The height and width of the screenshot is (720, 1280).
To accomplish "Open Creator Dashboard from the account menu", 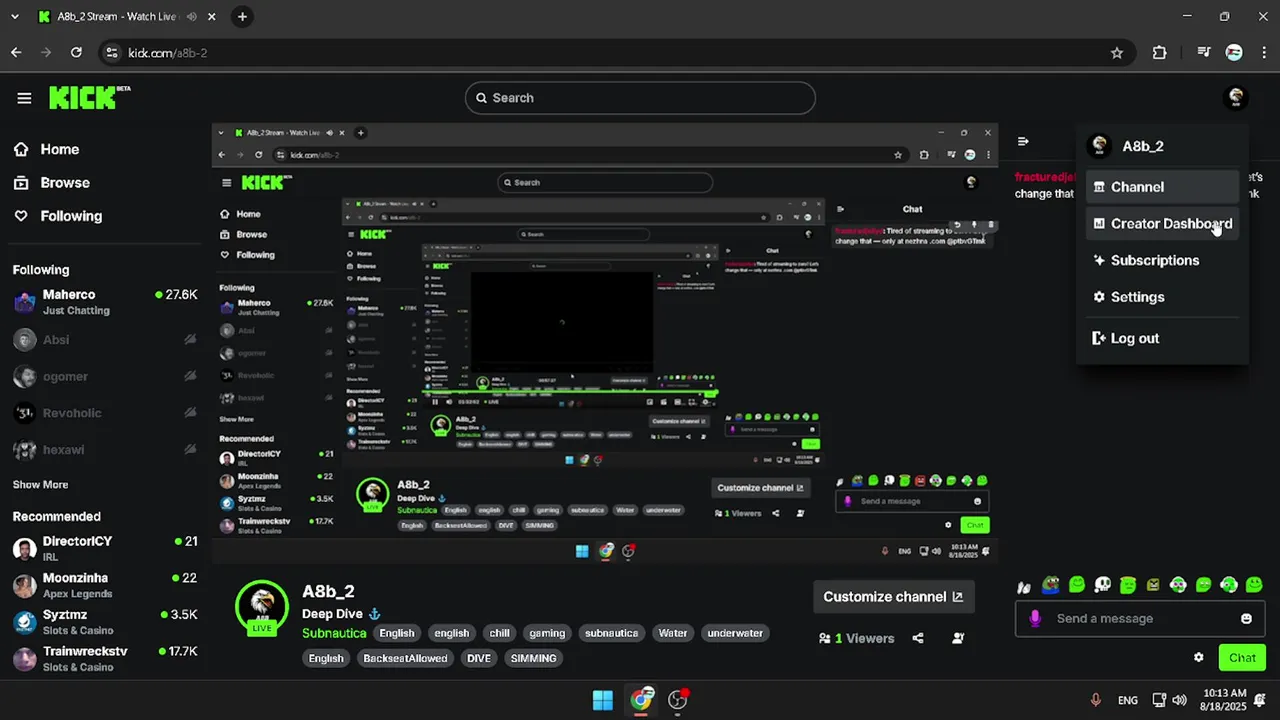I will click(1162, 224).
